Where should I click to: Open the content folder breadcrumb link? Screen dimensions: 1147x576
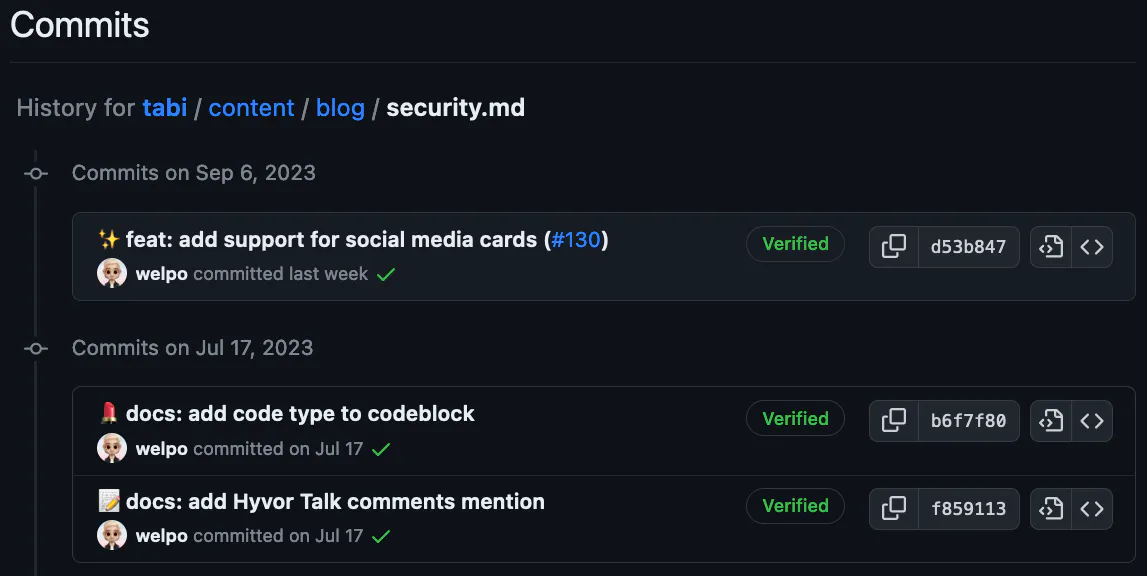click(251, 107)
